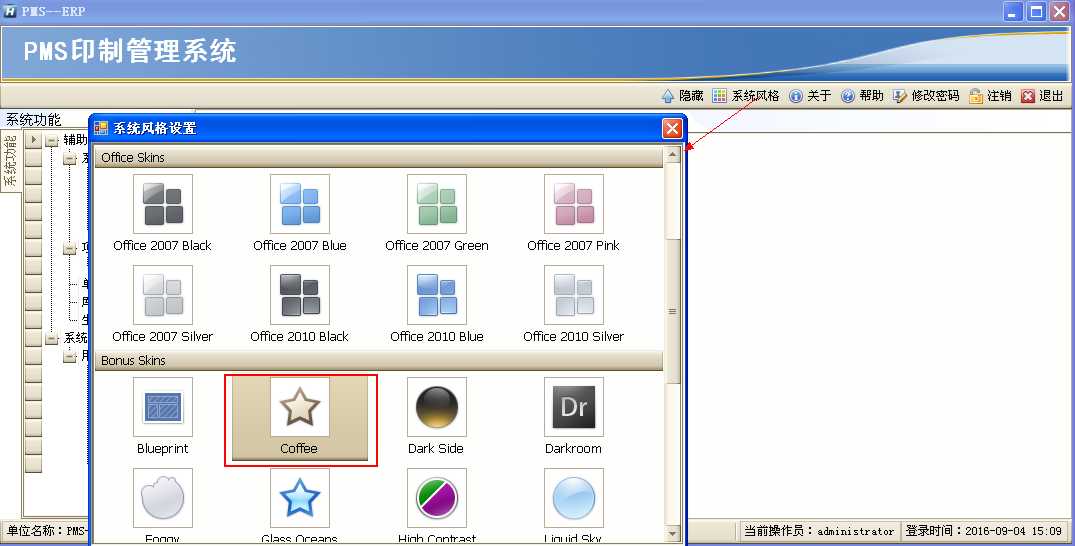1075x546 pixels.
Task: Select the Office 2007 Blue skin
Action: click(x=300, y=213)
